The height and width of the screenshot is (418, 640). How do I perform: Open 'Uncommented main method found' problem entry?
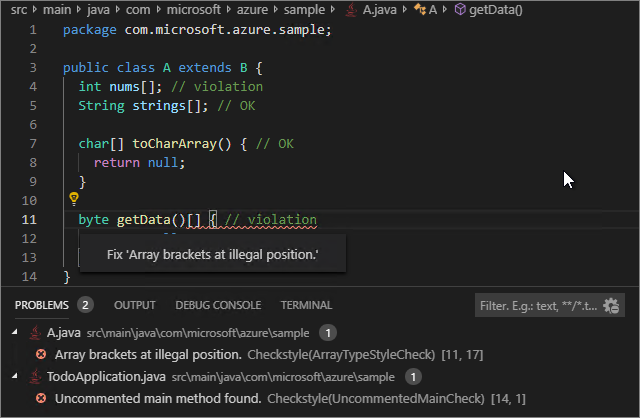coord(320,398)
